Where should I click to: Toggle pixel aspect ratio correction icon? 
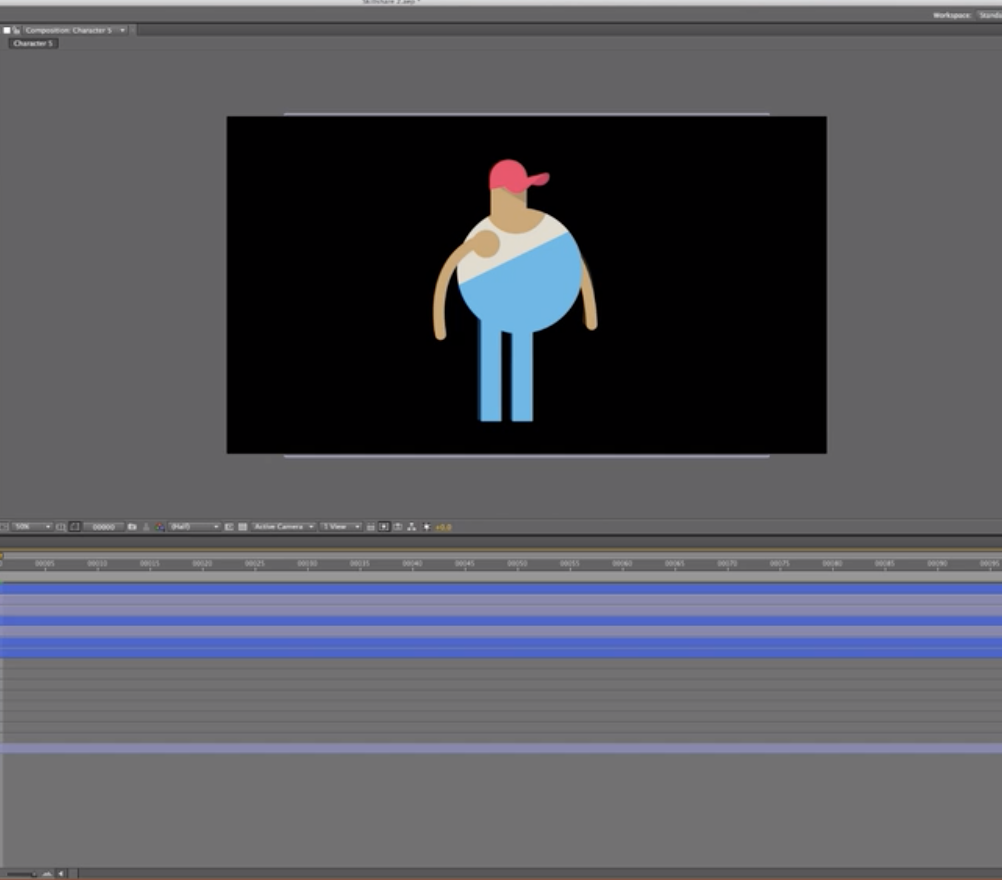pyautogui.click(x=371, y=526)
